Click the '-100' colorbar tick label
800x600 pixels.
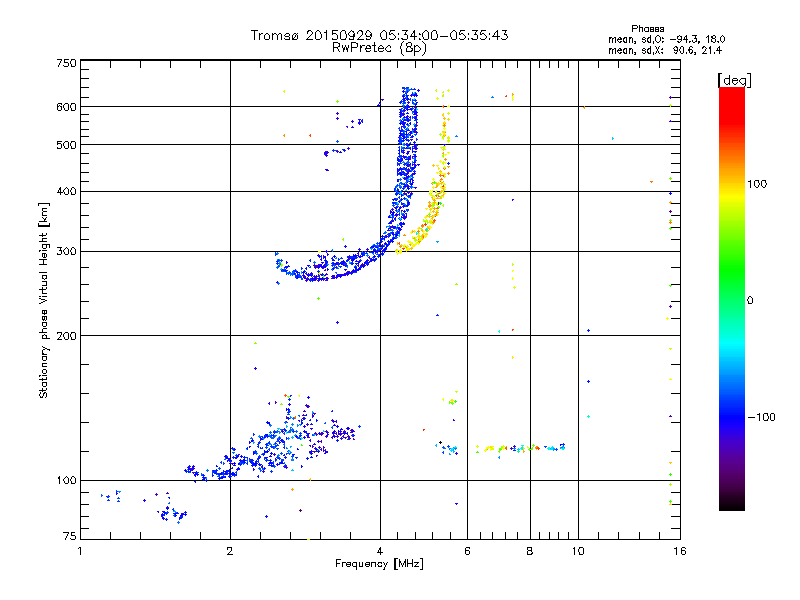click(x=762, y=417)
